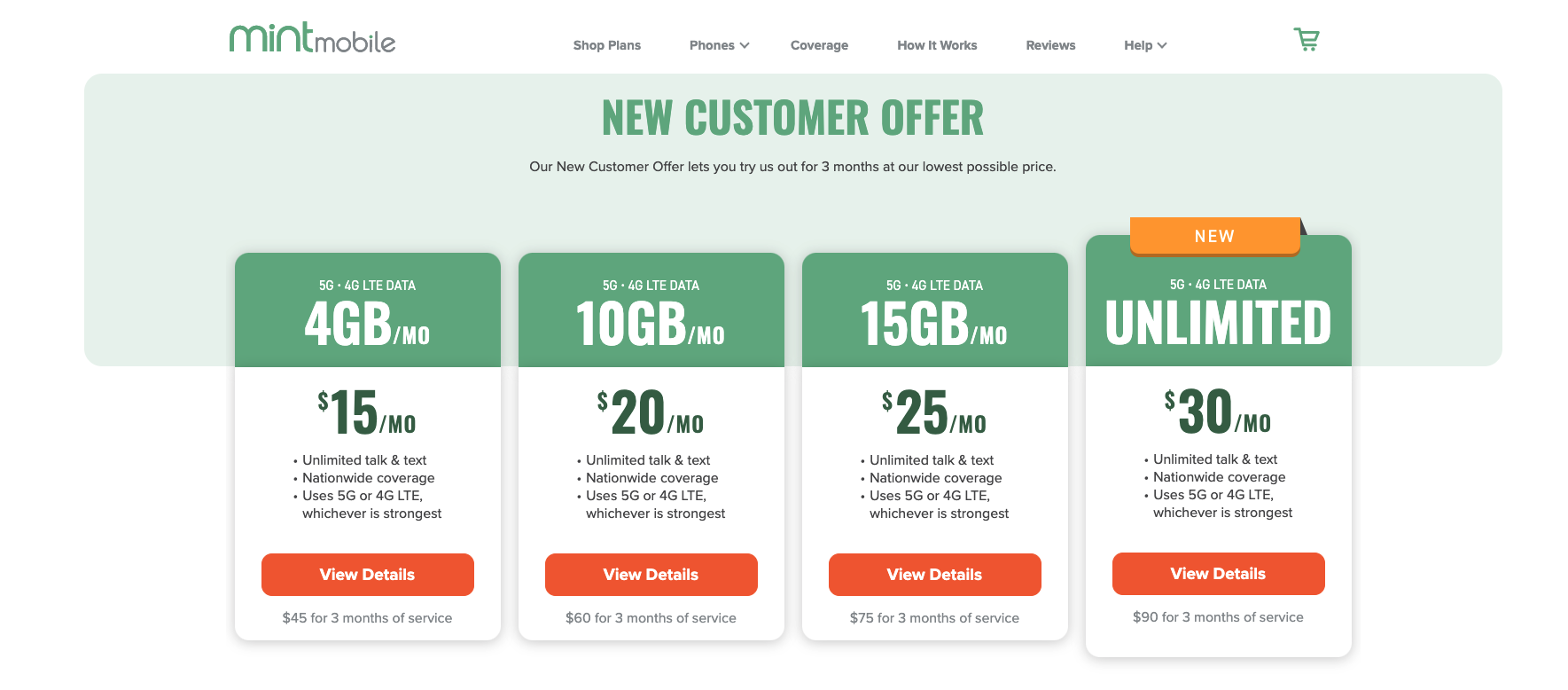View Details for the 15GB plan
The image size is (1568, 690).
(934, 575)
